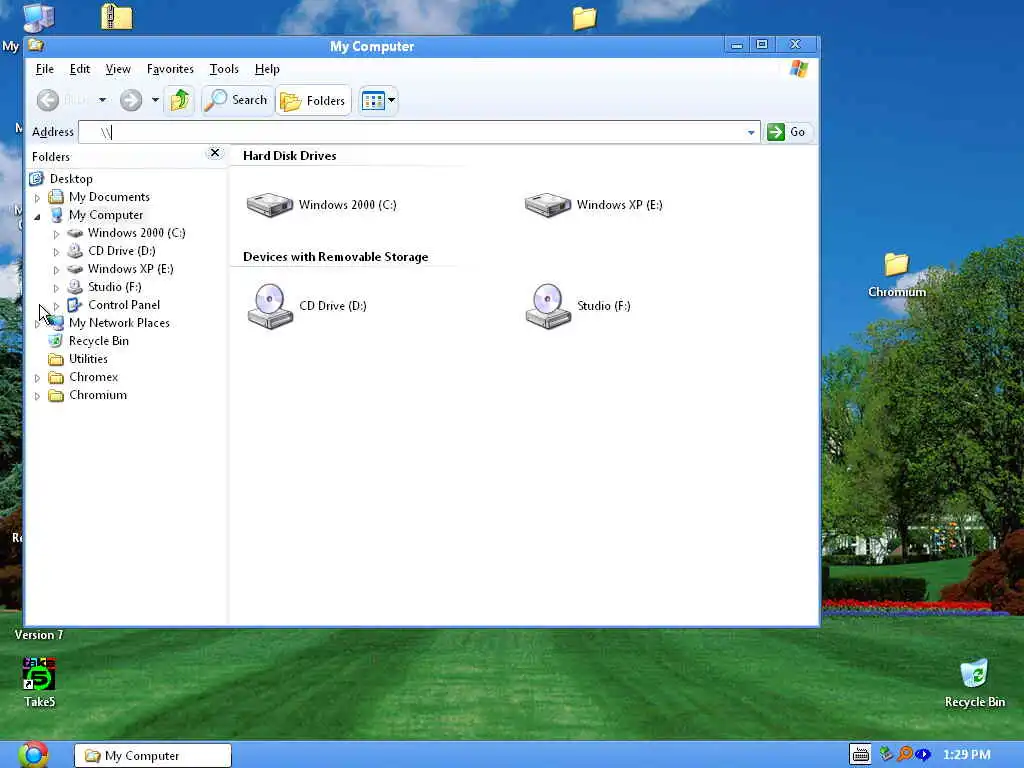Select Chromium folder in tree

pyautogui.click(x=98, y=395)
